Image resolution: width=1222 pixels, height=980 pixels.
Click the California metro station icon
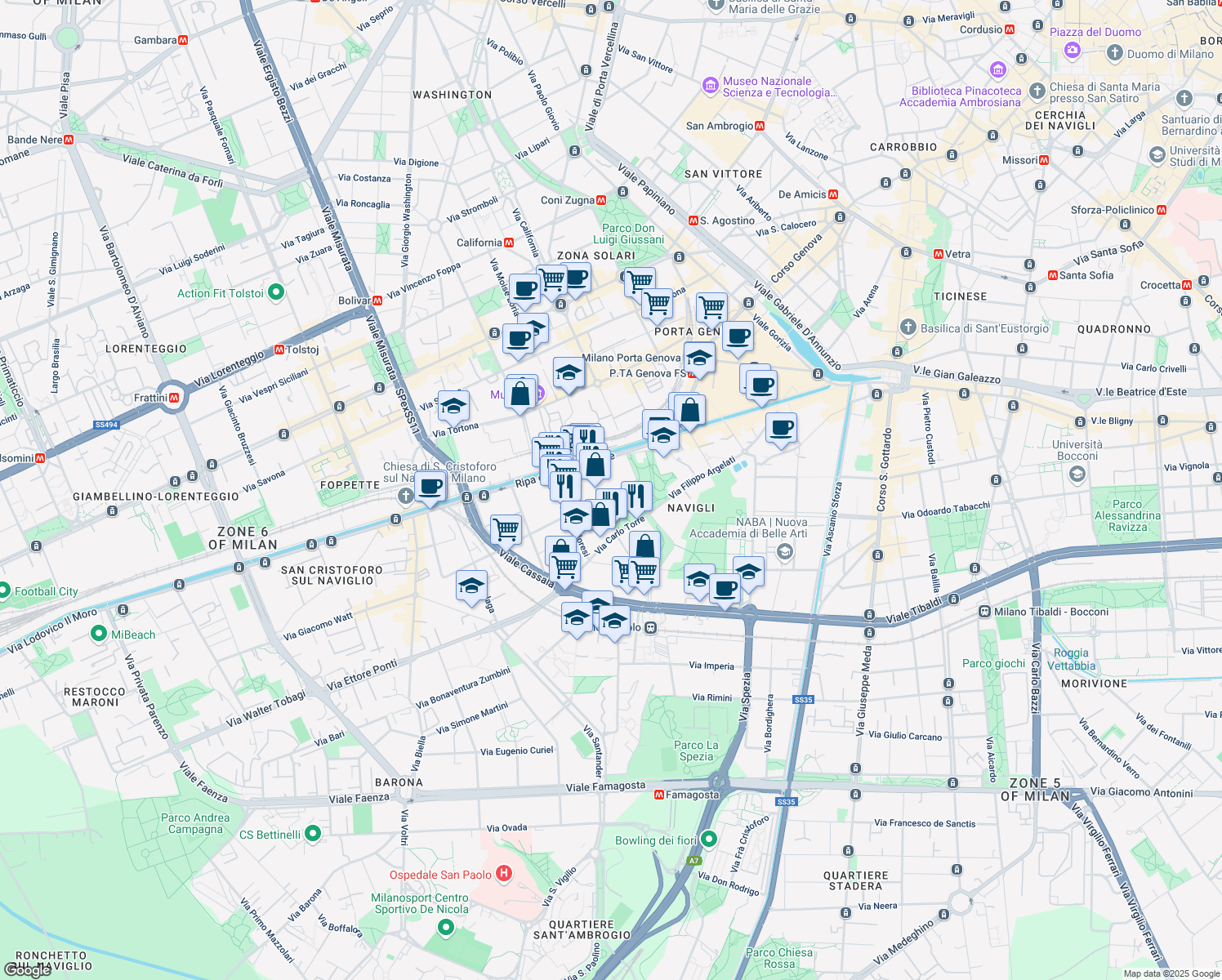click(509, 243)
